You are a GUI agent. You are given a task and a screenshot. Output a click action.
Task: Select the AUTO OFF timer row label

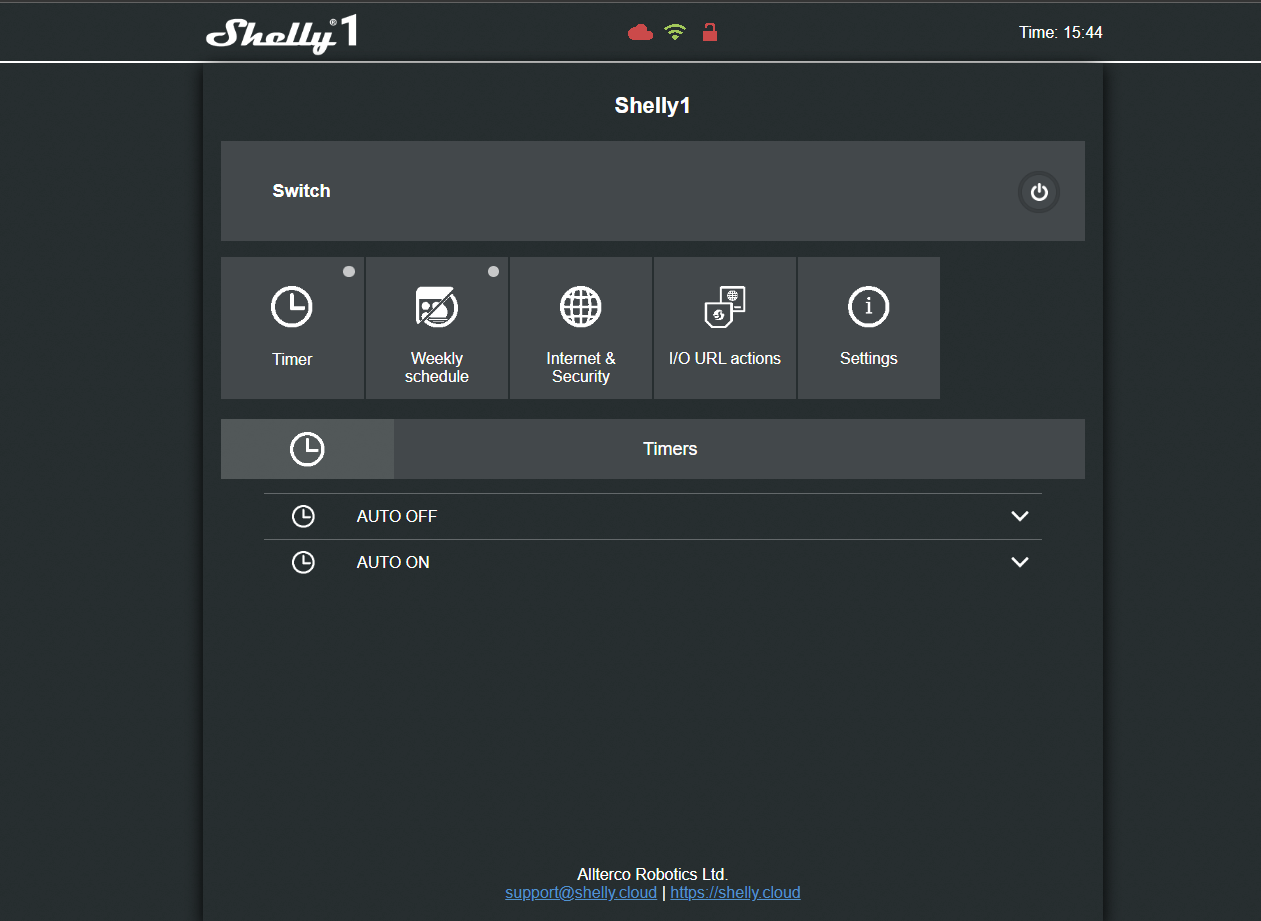coord(397,517)
